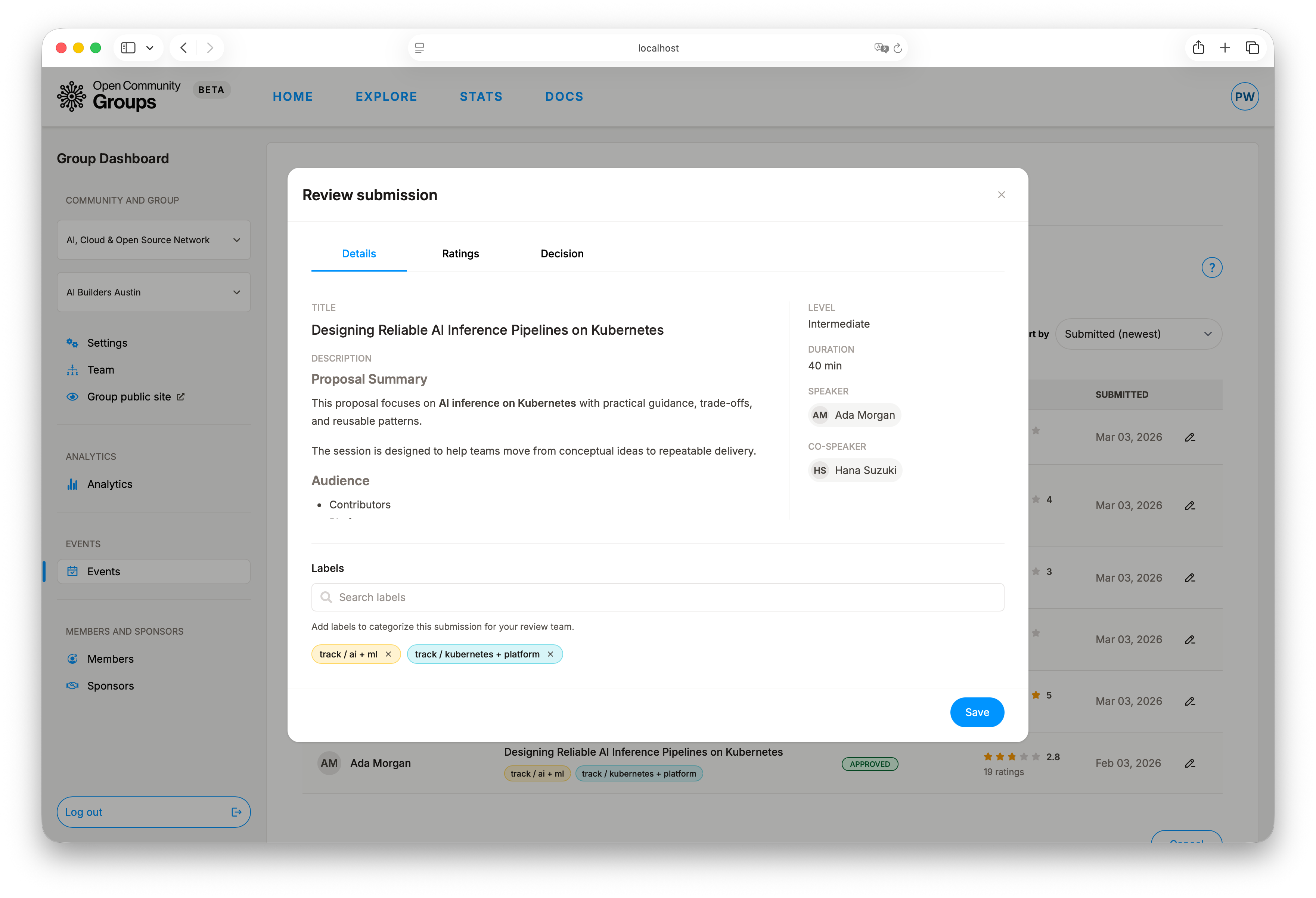Click the 'Contributors' audience bullet
1316x898 pixels.
(360, 505)
